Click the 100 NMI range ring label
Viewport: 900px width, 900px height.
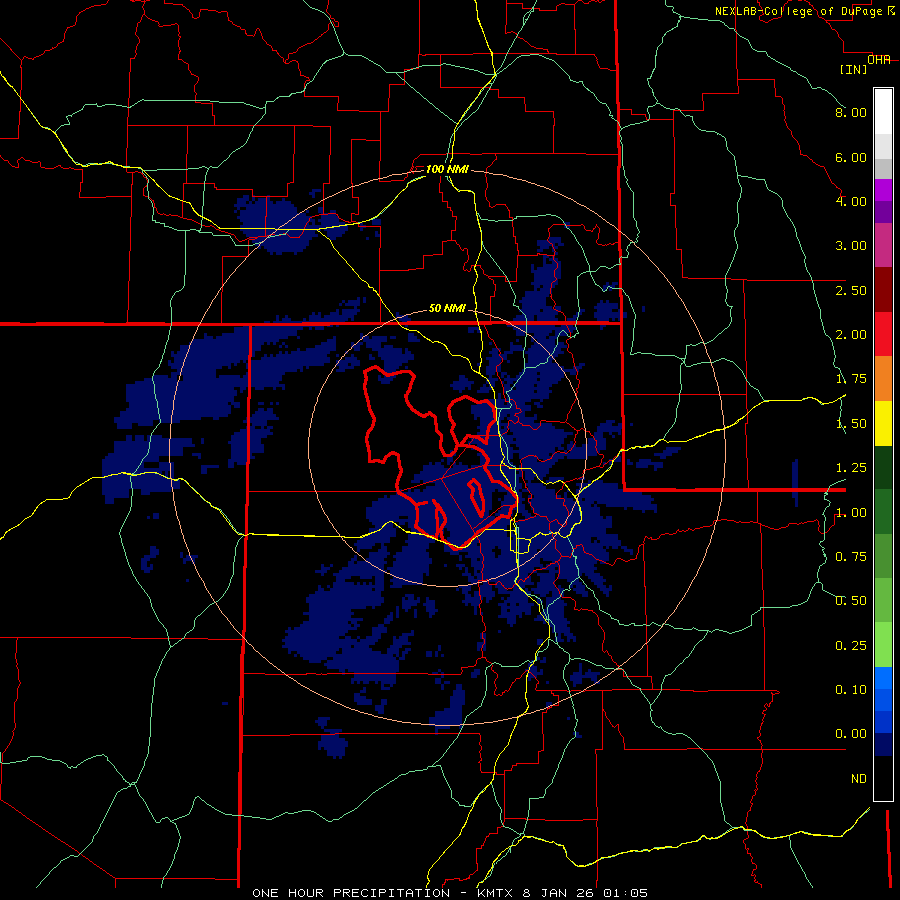447,169
